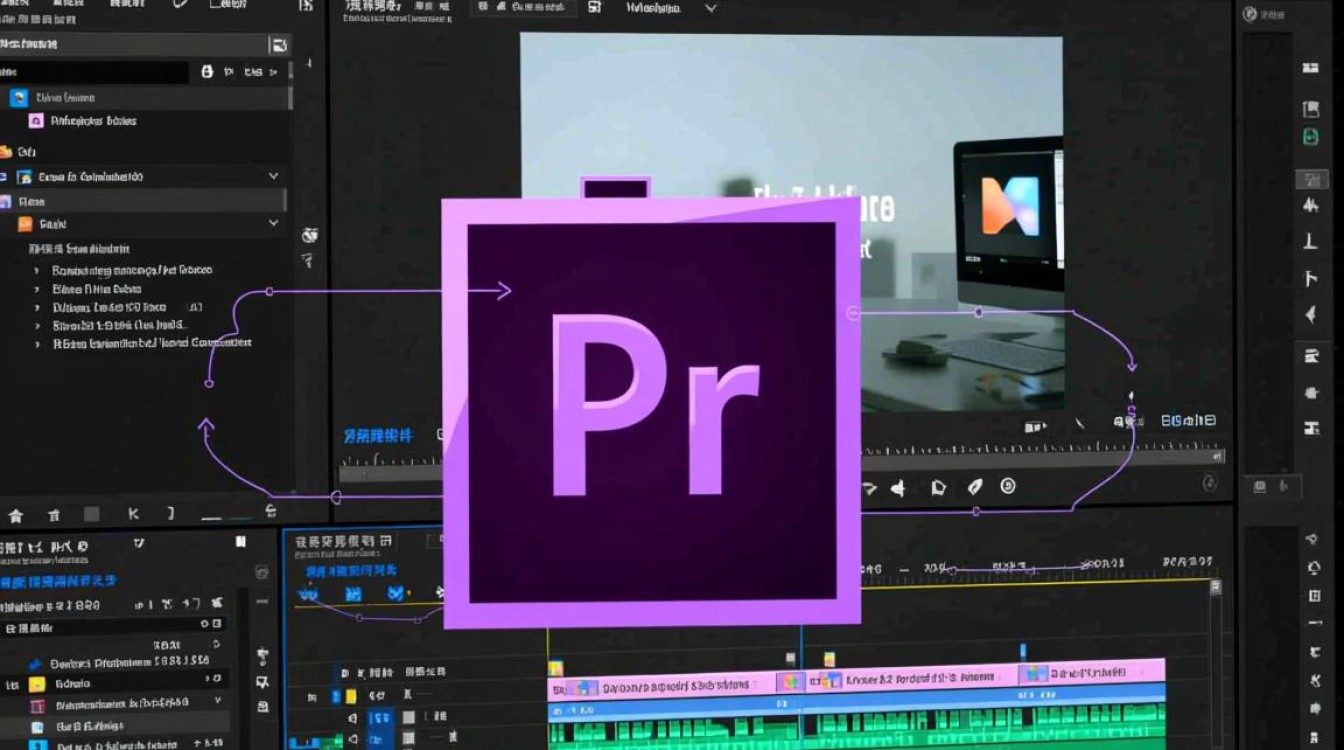Viewport: 1344px width, 750px height.
Task: Click the scrollbar in the top-left panel
Action: coord(290,97)
